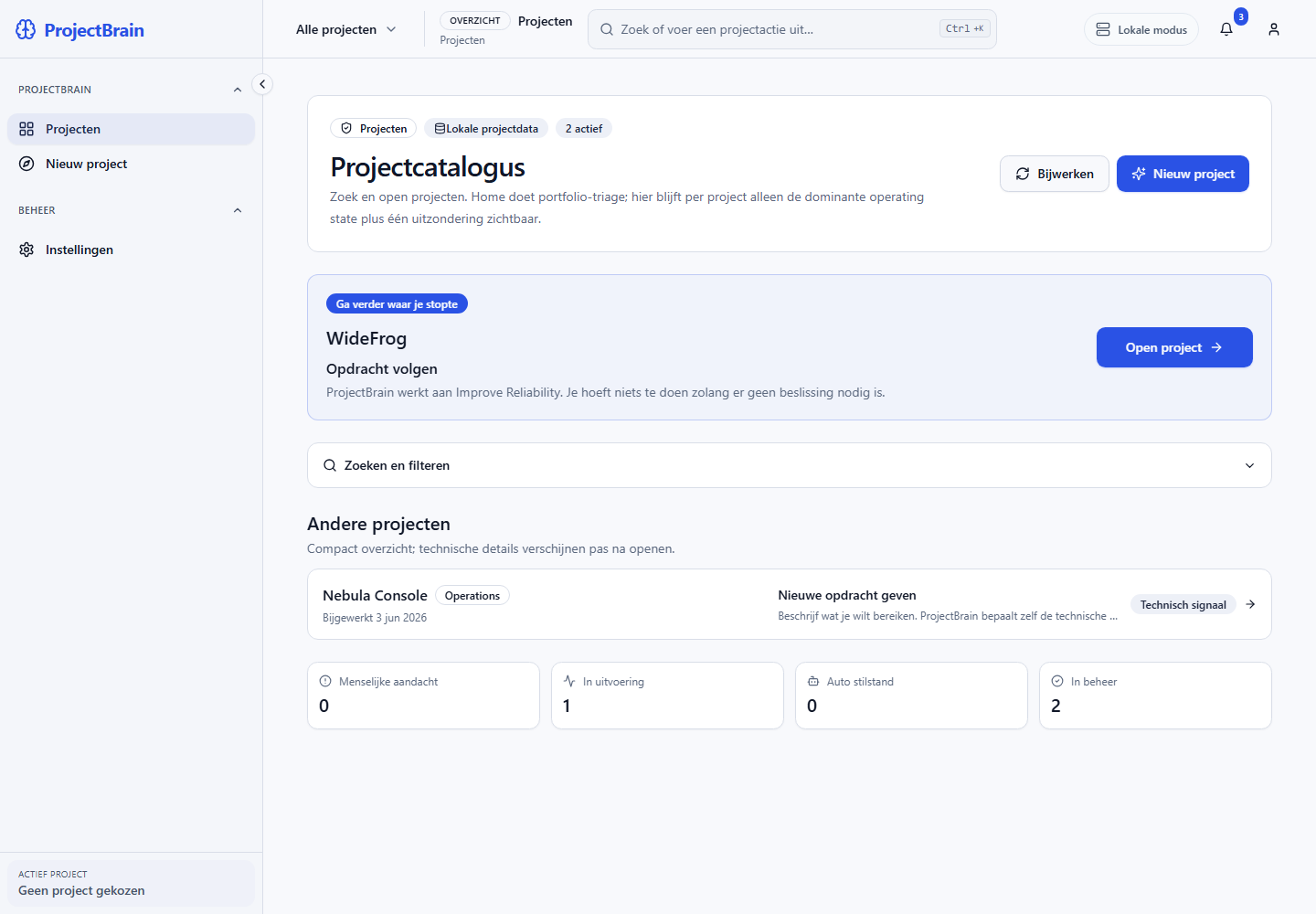Click the Nieuw project compass icon

pos(27,164)
